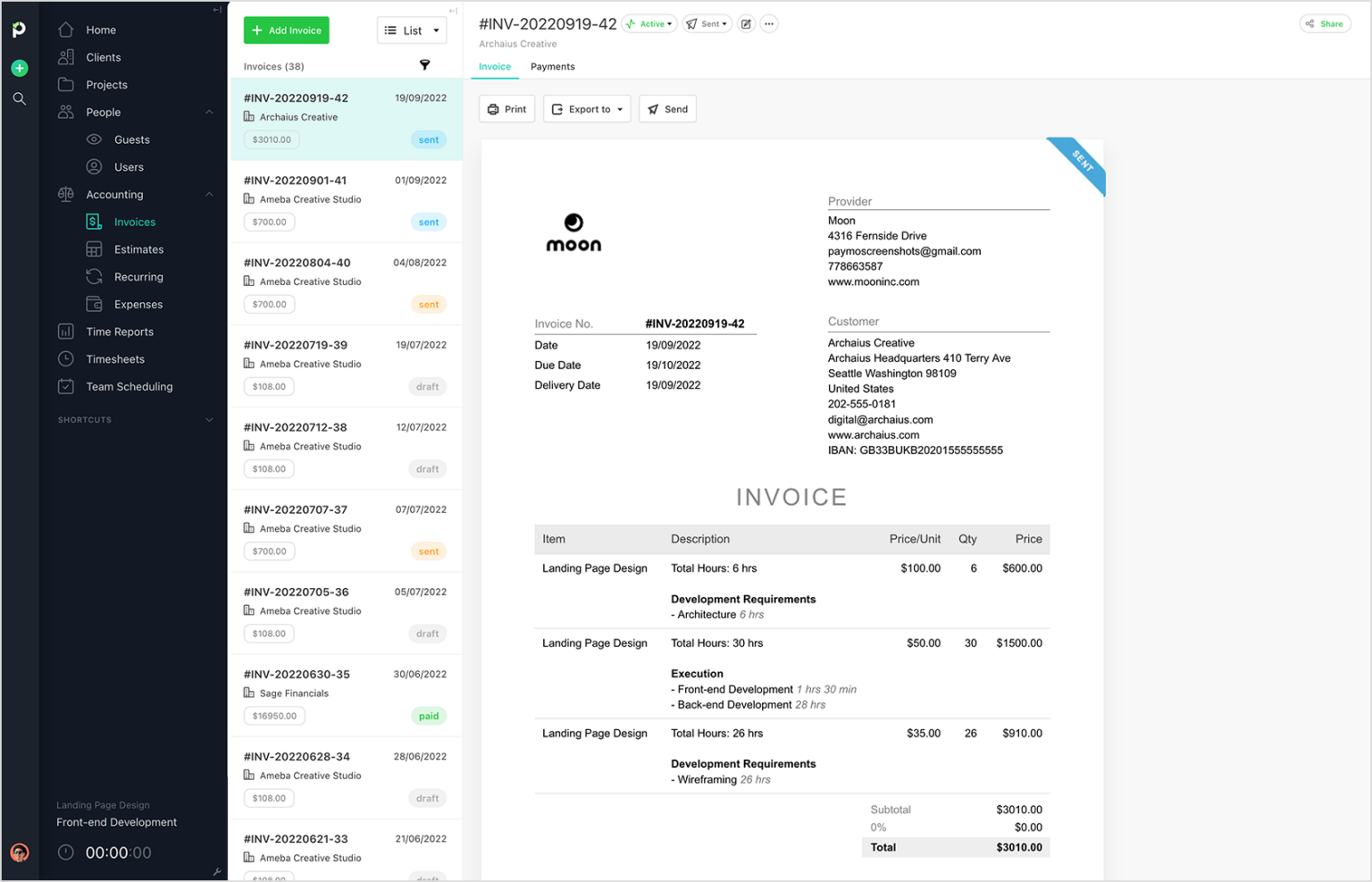Open the ellipsis more-options menu
1372x882 pixels.
coord(768,24)
